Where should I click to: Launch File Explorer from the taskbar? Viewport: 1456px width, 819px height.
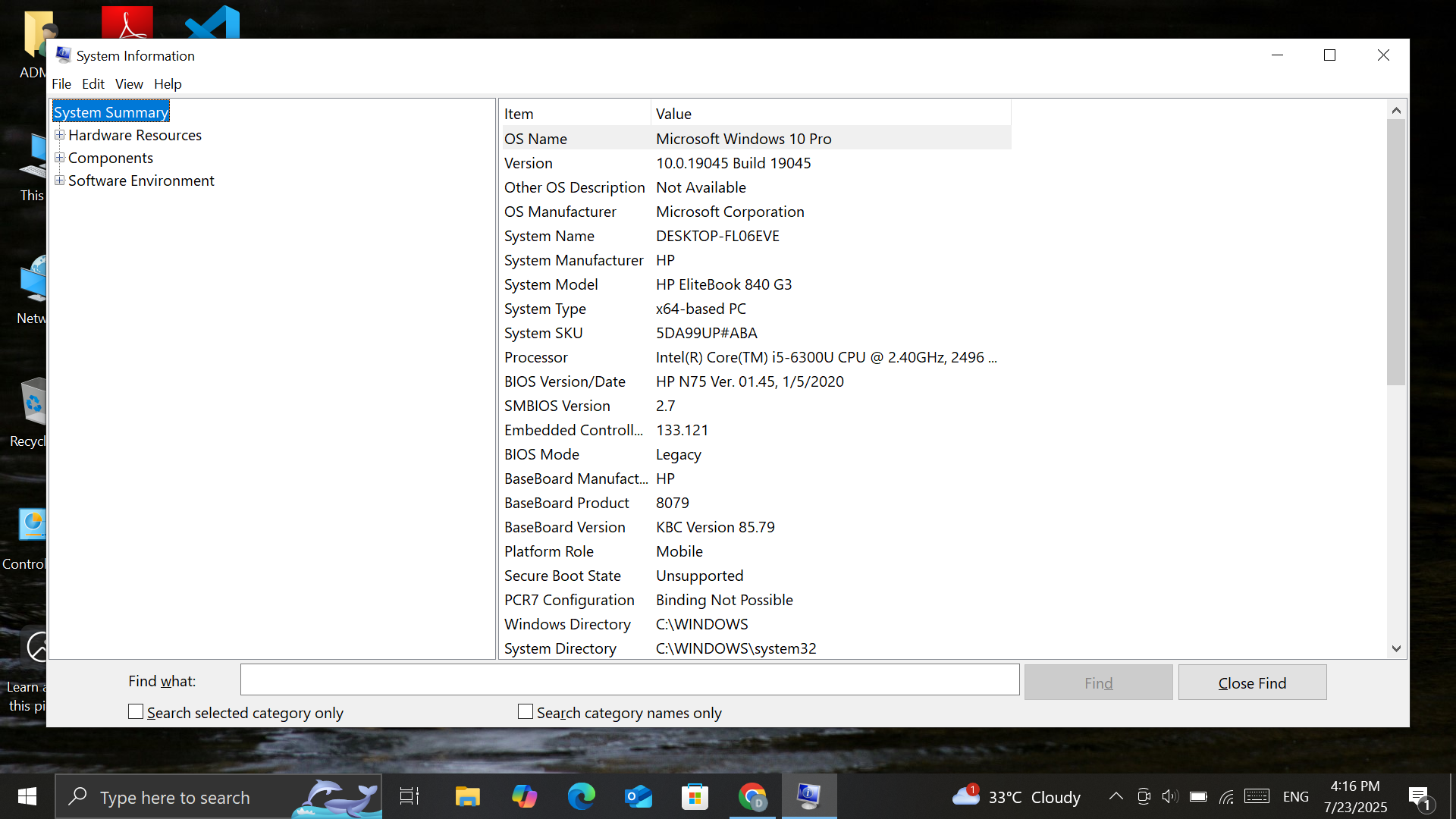[467, 796]
